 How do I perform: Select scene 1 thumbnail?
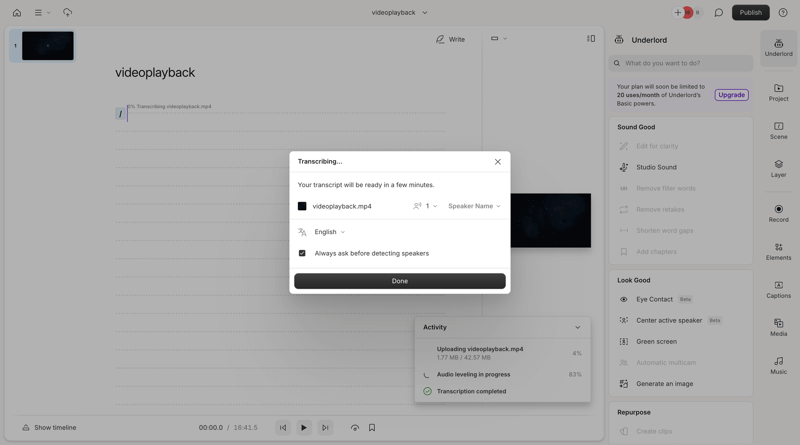pos(47,46)
